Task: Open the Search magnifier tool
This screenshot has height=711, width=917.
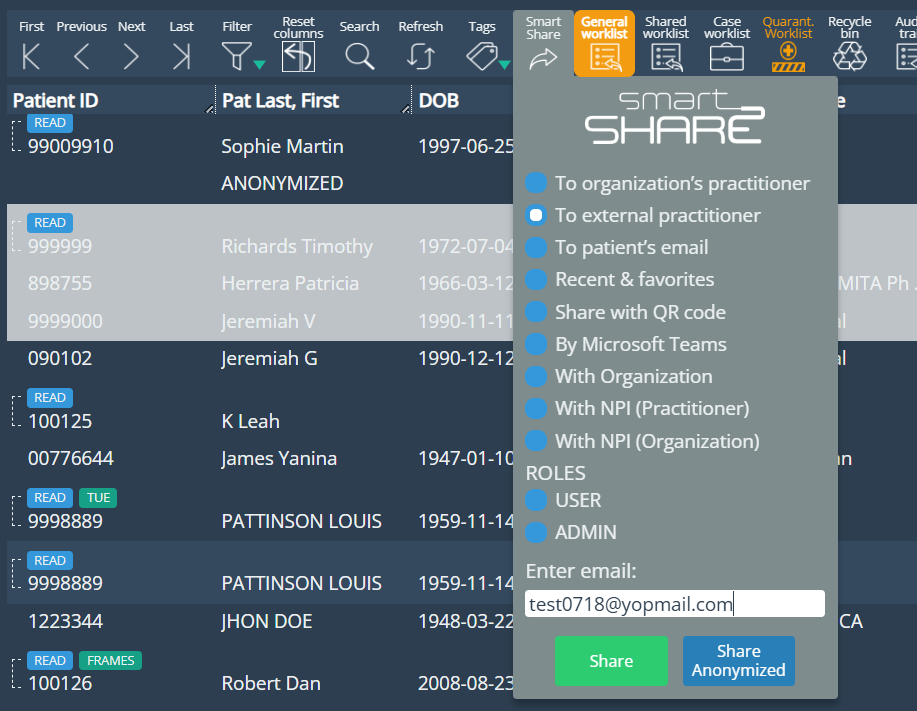Action: click(x=359, y=57)
